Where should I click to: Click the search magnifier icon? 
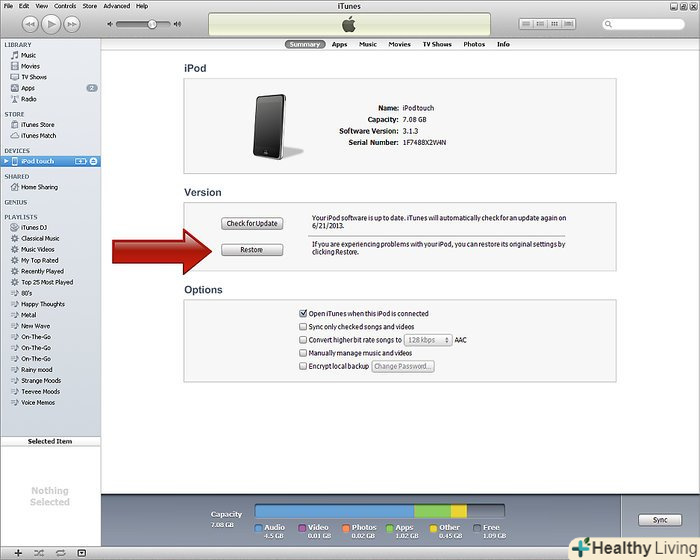608,24
